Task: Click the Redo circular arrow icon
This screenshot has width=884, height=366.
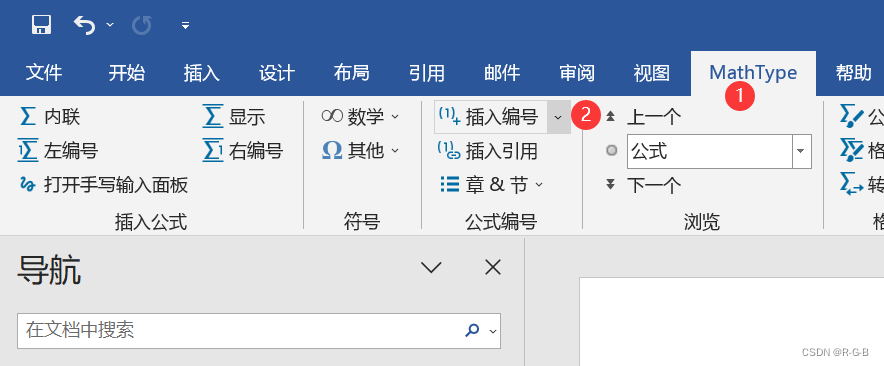Action: click(x=142, y=25)
